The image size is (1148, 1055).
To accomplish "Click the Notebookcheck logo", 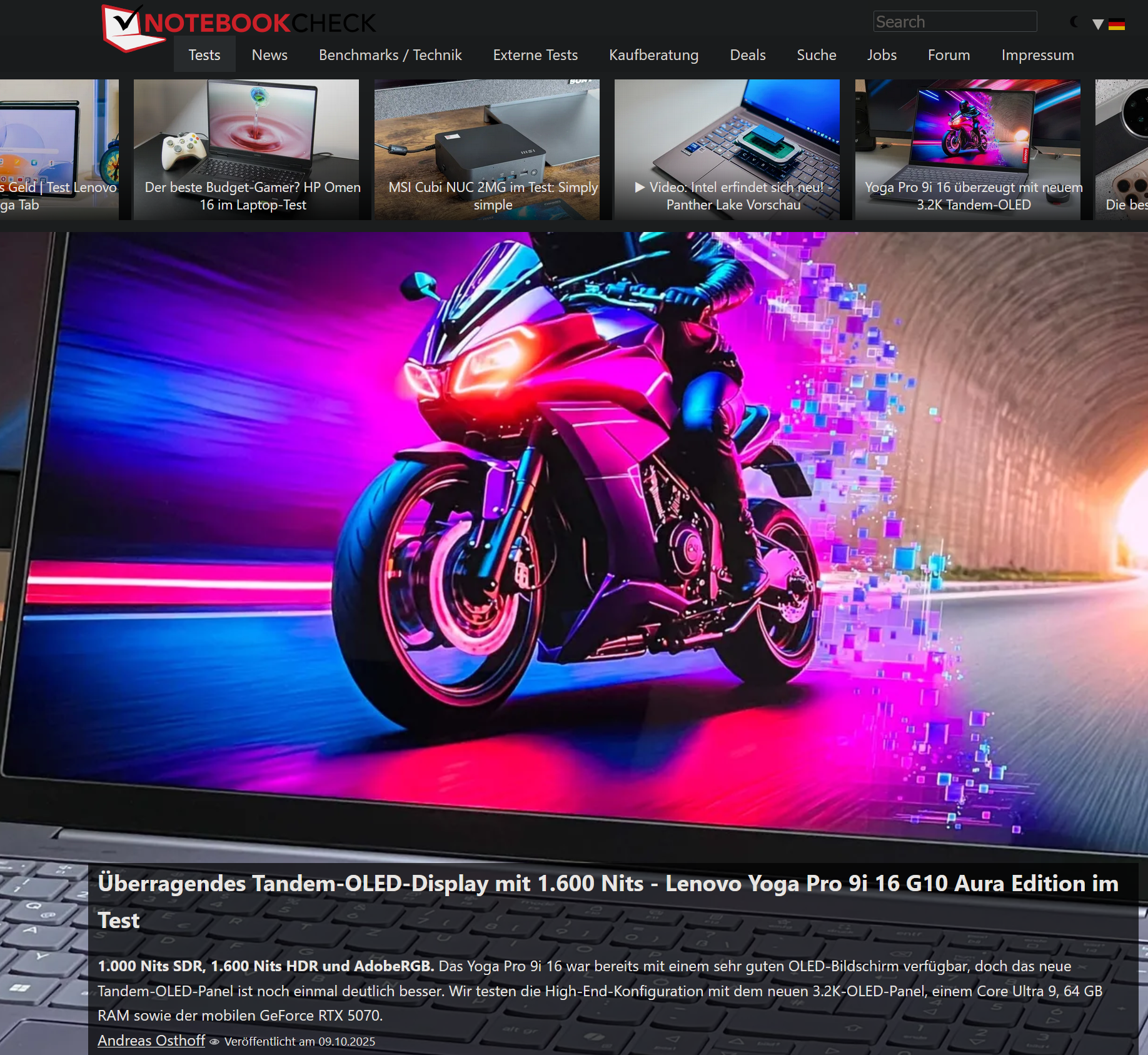I will click(x=239, y=28).
